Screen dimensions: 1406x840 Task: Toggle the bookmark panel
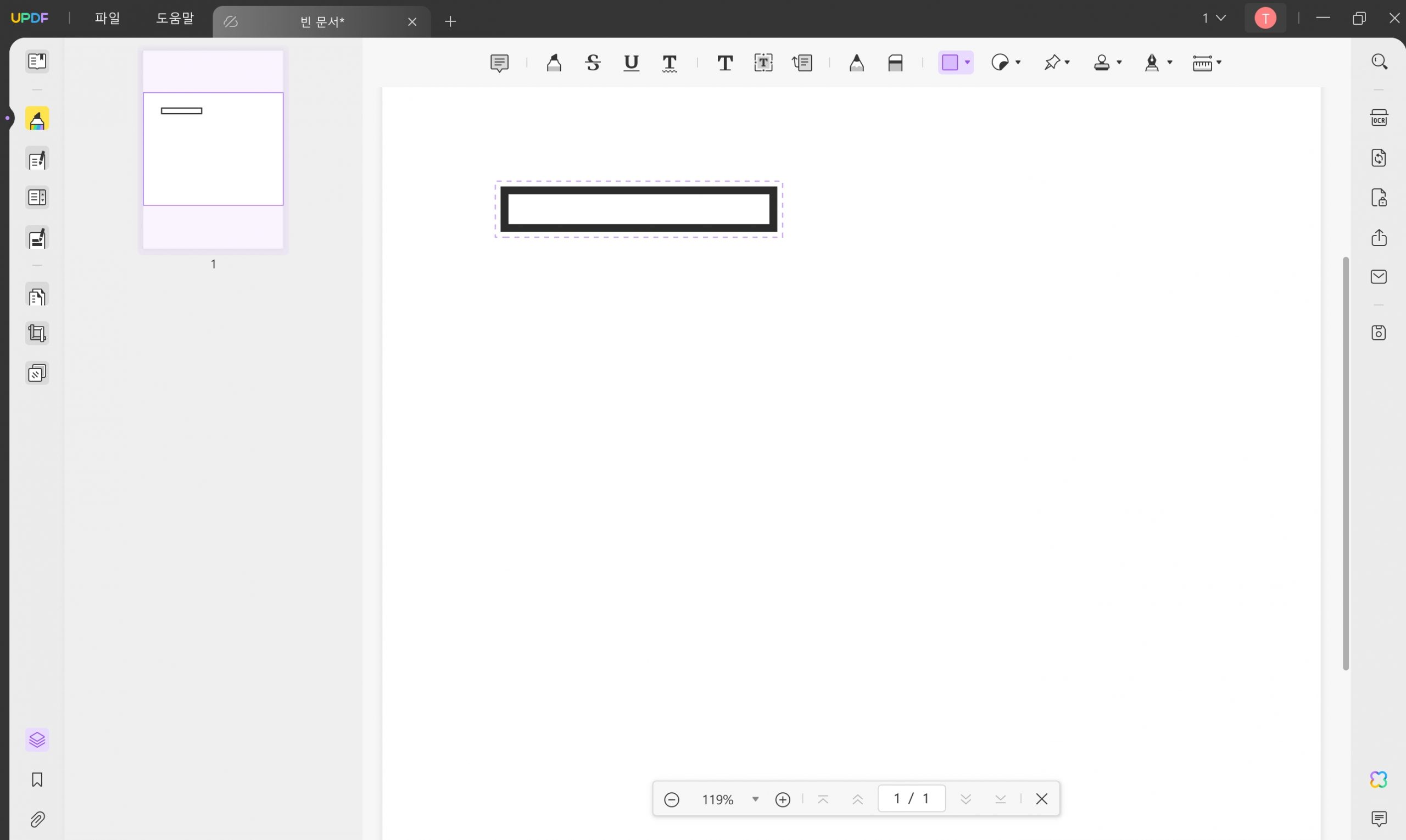point(37,780)
